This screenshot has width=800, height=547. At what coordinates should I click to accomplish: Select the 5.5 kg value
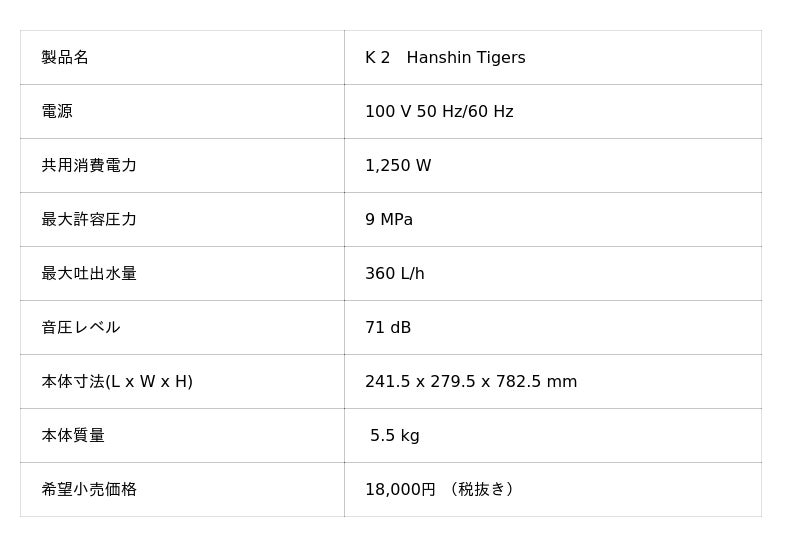click(x=395, y=436)
